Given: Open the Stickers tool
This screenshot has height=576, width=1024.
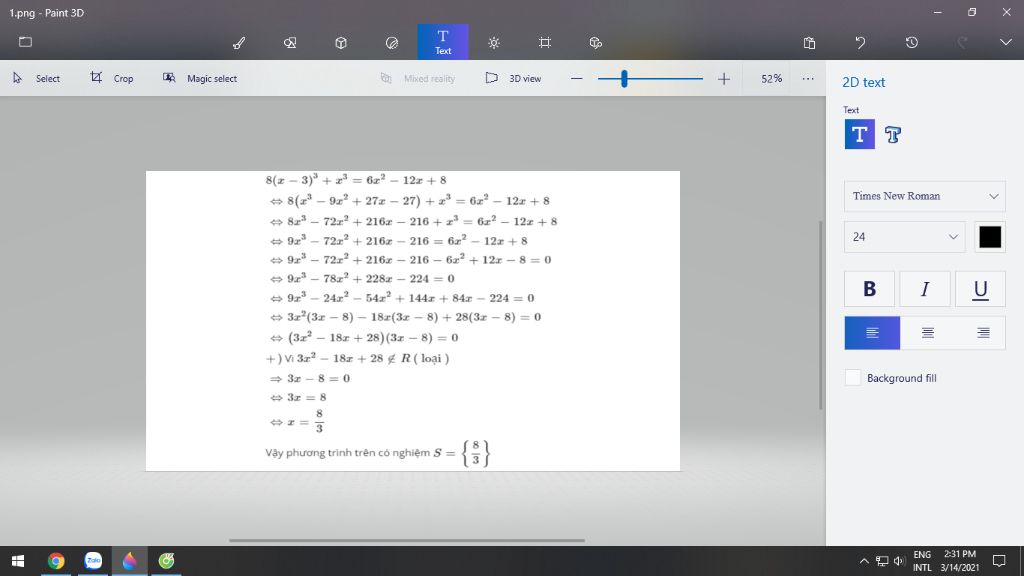Looking at the screenshot, I should (392, 43).
